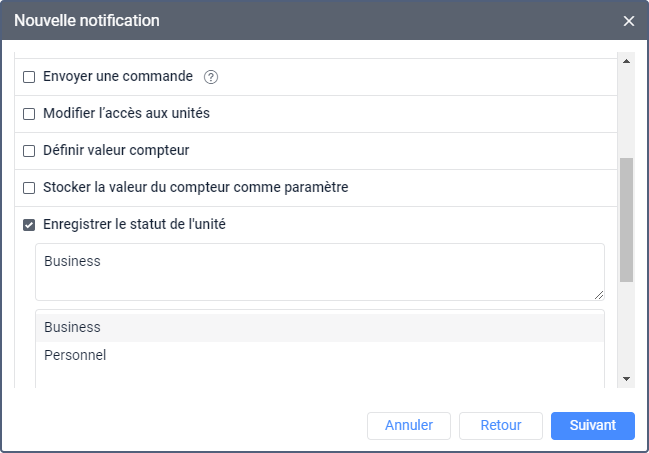
Task: Tick the Définir valeur compteur checkbox
Action: 29,151
